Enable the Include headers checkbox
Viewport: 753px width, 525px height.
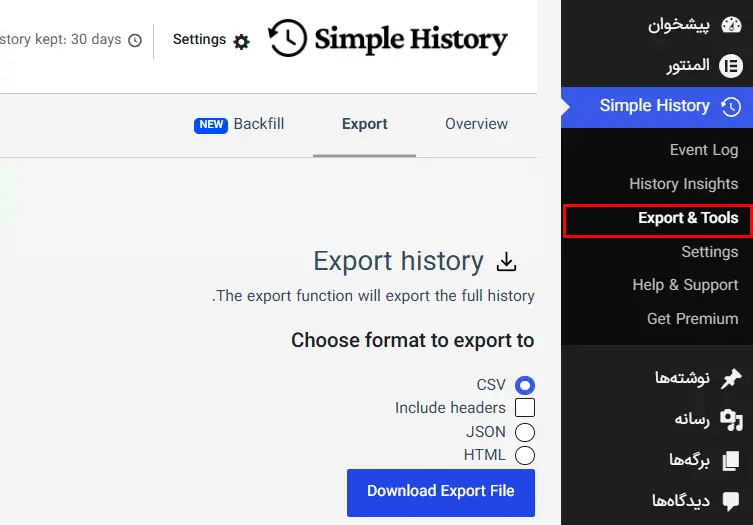[525, 407]
